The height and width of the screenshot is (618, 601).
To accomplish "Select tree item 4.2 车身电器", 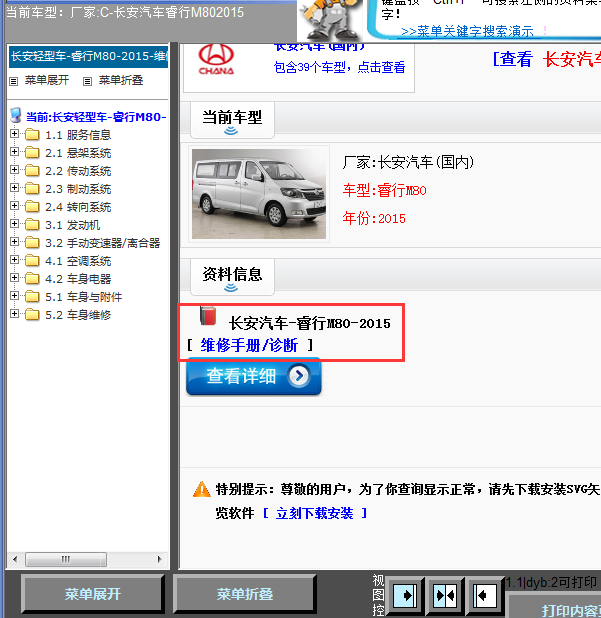I will tap(78, 279).
